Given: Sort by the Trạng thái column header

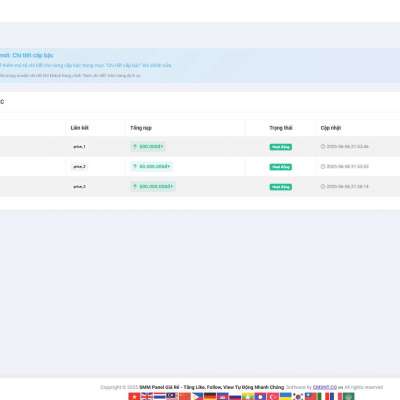Looking at the screenshot, I should [281, 128].
